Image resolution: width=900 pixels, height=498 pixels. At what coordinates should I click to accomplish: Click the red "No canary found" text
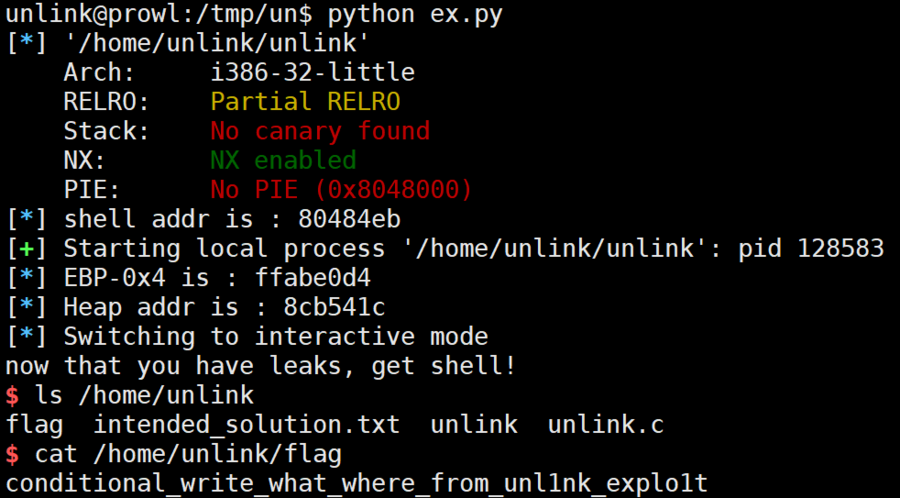click(x=320, y=131)
